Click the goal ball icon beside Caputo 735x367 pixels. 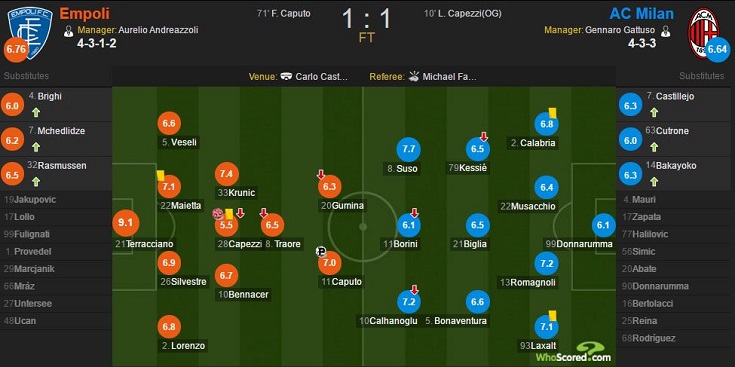click(321, 252)
